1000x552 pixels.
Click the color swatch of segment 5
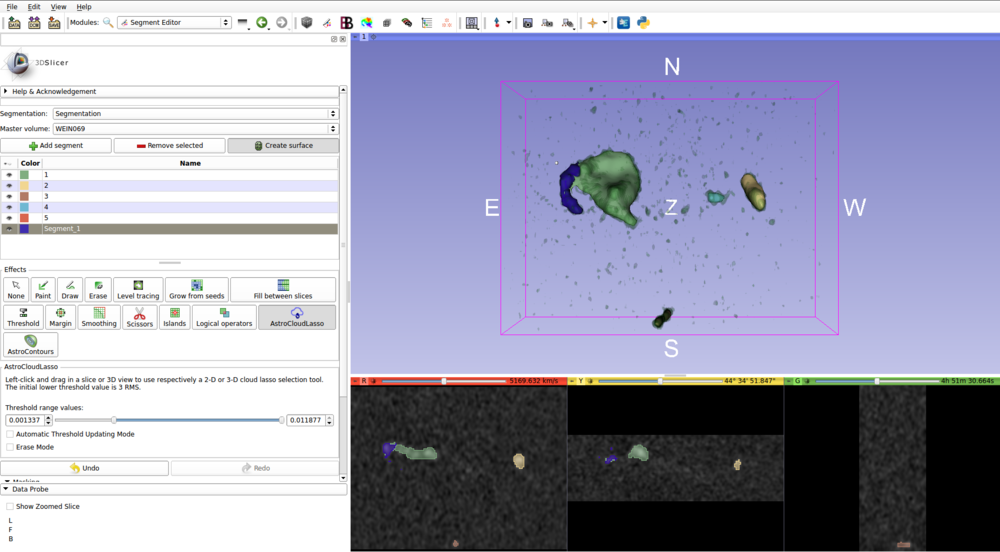coord(25,218)
